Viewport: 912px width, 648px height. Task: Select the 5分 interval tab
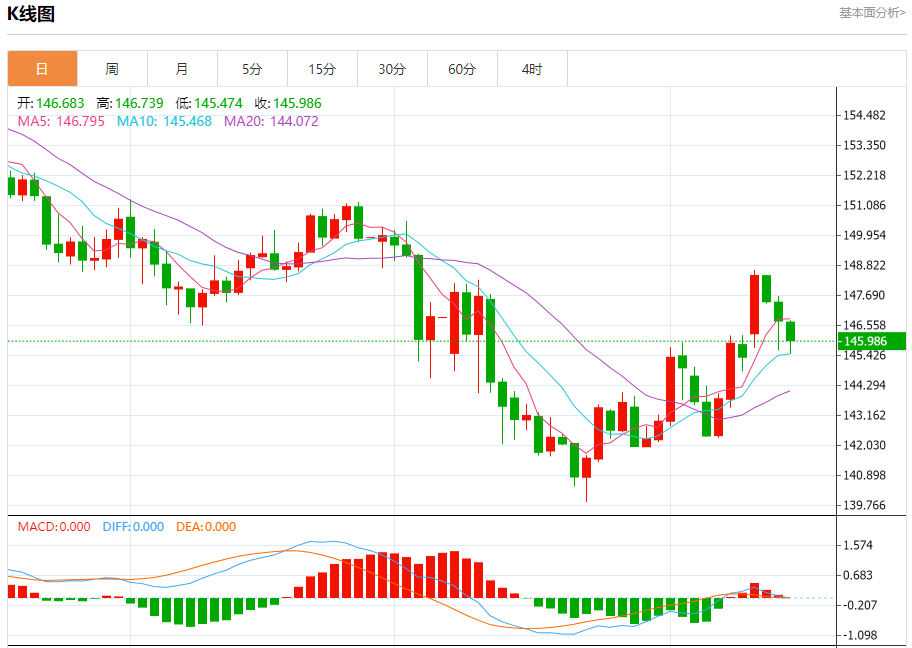[x=252, y=69]
